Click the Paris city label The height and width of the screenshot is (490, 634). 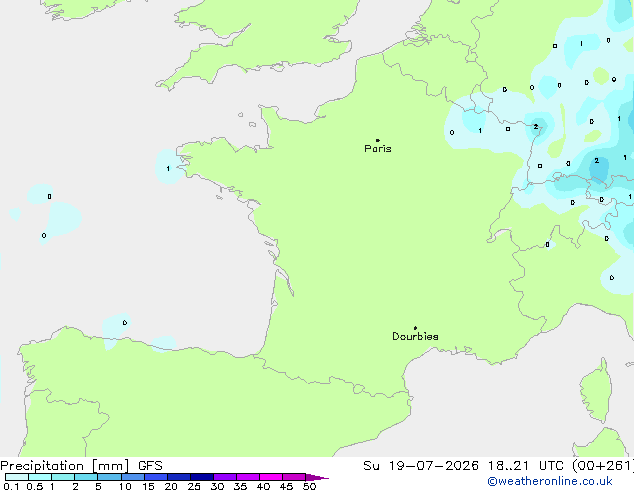[x=378, y=149]
